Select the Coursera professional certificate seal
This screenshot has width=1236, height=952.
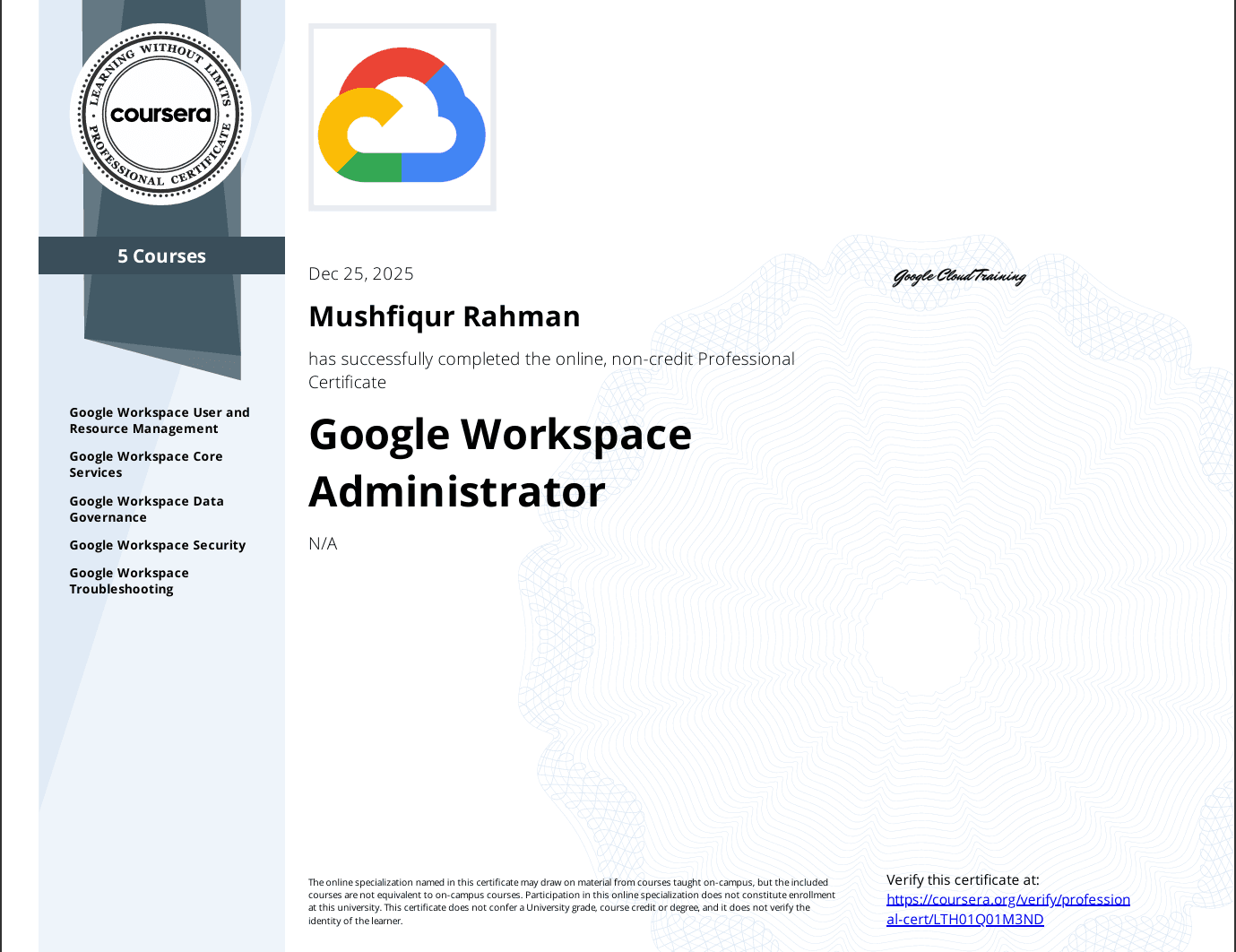point(160,113)
